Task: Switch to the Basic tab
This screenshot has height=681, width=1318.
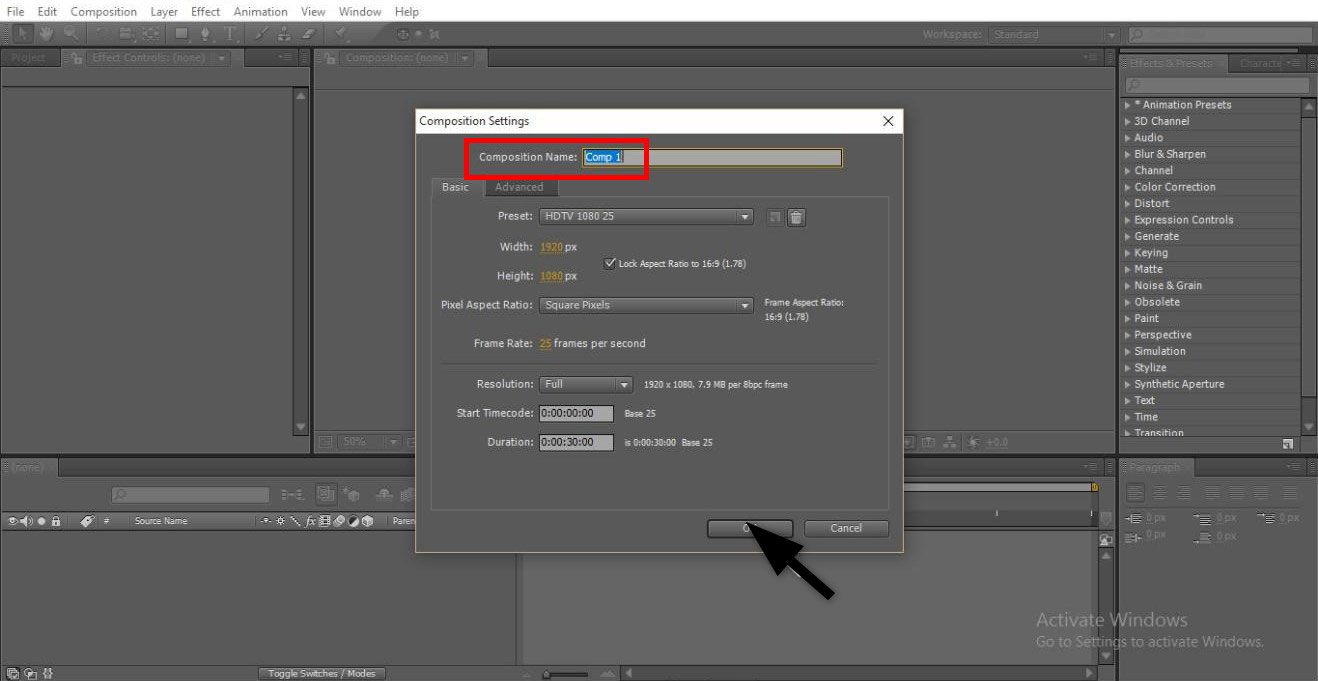Action: tap(455, 187)
